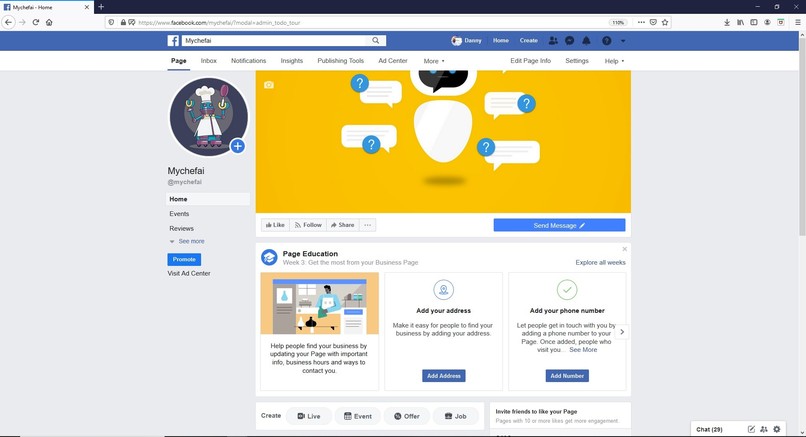Click the chat compose new message icon
806x437 pixels.
pyautogui.click(x=751, y=429)
